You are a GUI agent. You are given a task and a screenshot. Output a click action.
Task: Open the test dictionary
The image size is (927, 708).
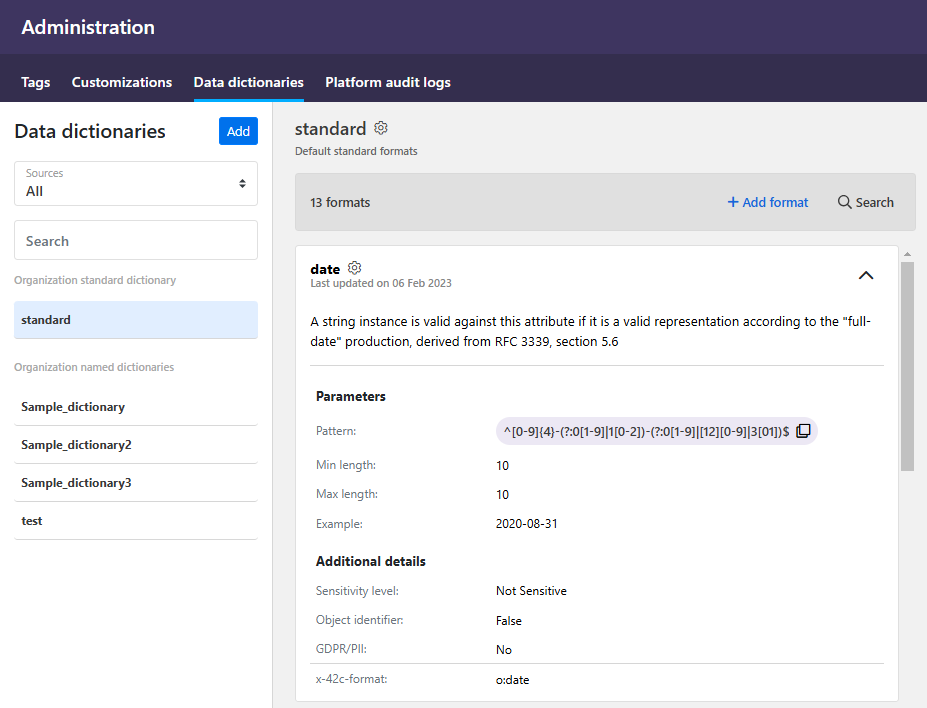[x=136, y=521]
